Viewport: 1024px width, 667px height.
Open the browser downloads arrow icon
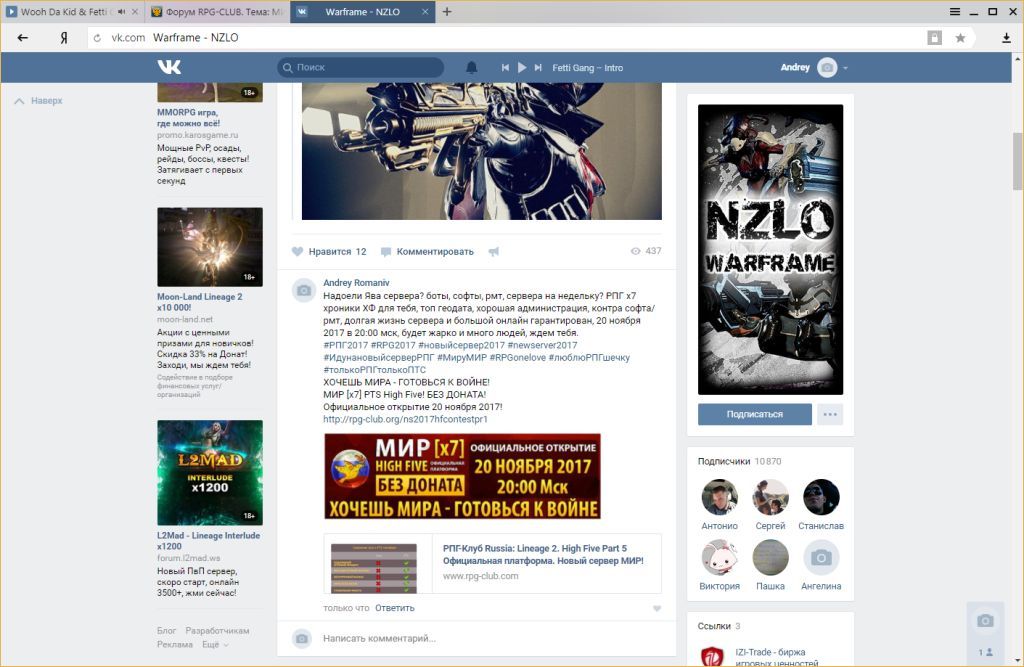(x=1006, y=38)
